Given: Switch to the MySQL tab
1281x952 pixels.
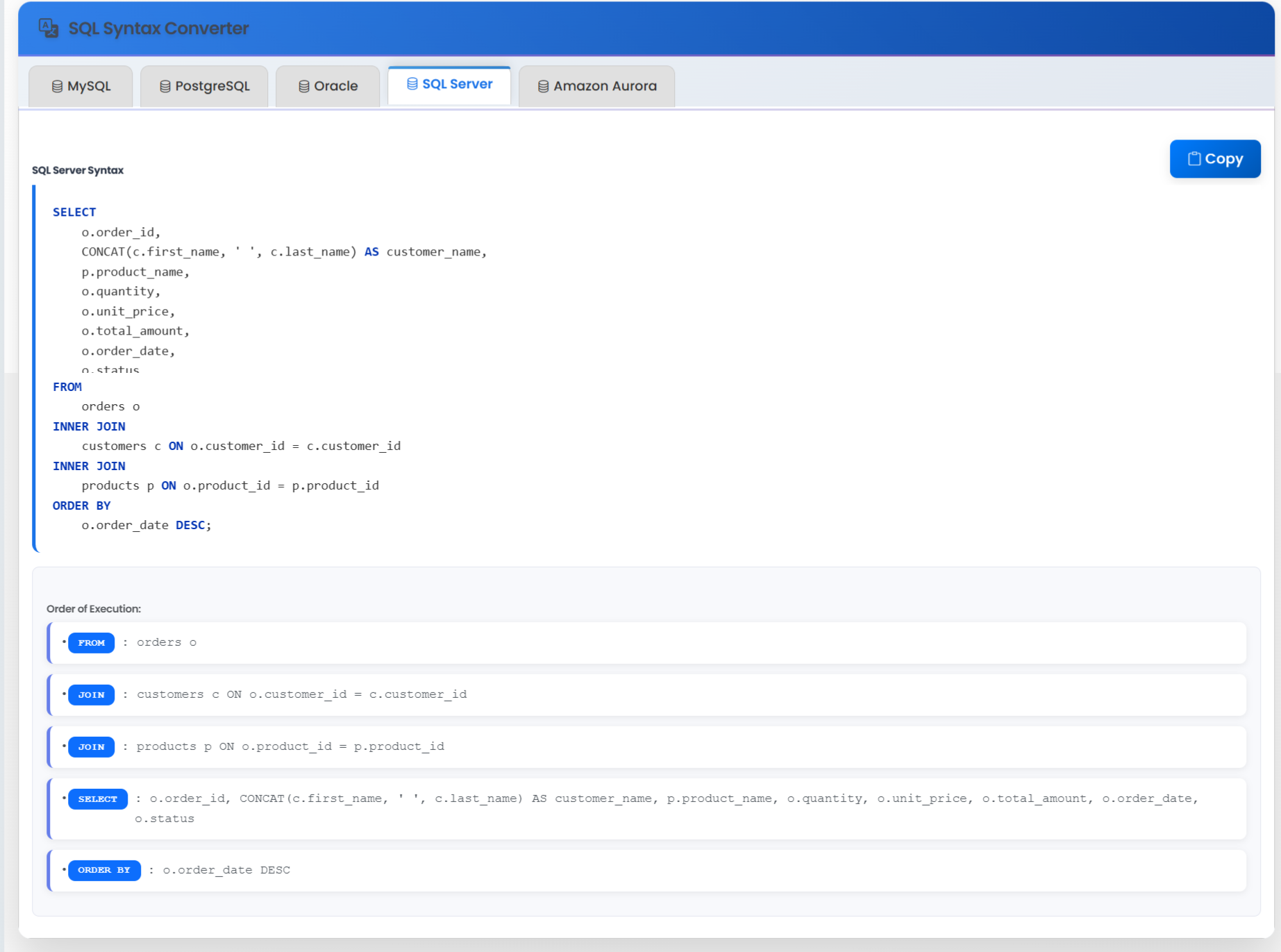Looking at the screenshot, I should [81, 86].
